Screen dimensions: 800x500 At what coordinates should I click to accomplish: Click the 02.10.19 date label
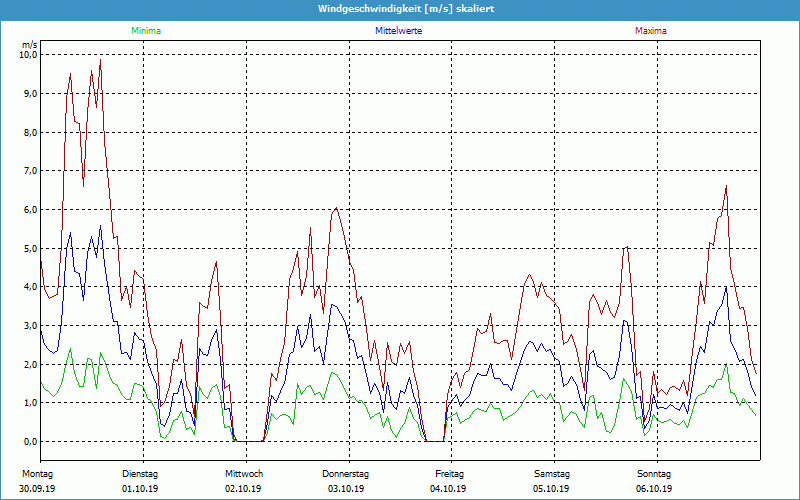[x=243, y=489]
